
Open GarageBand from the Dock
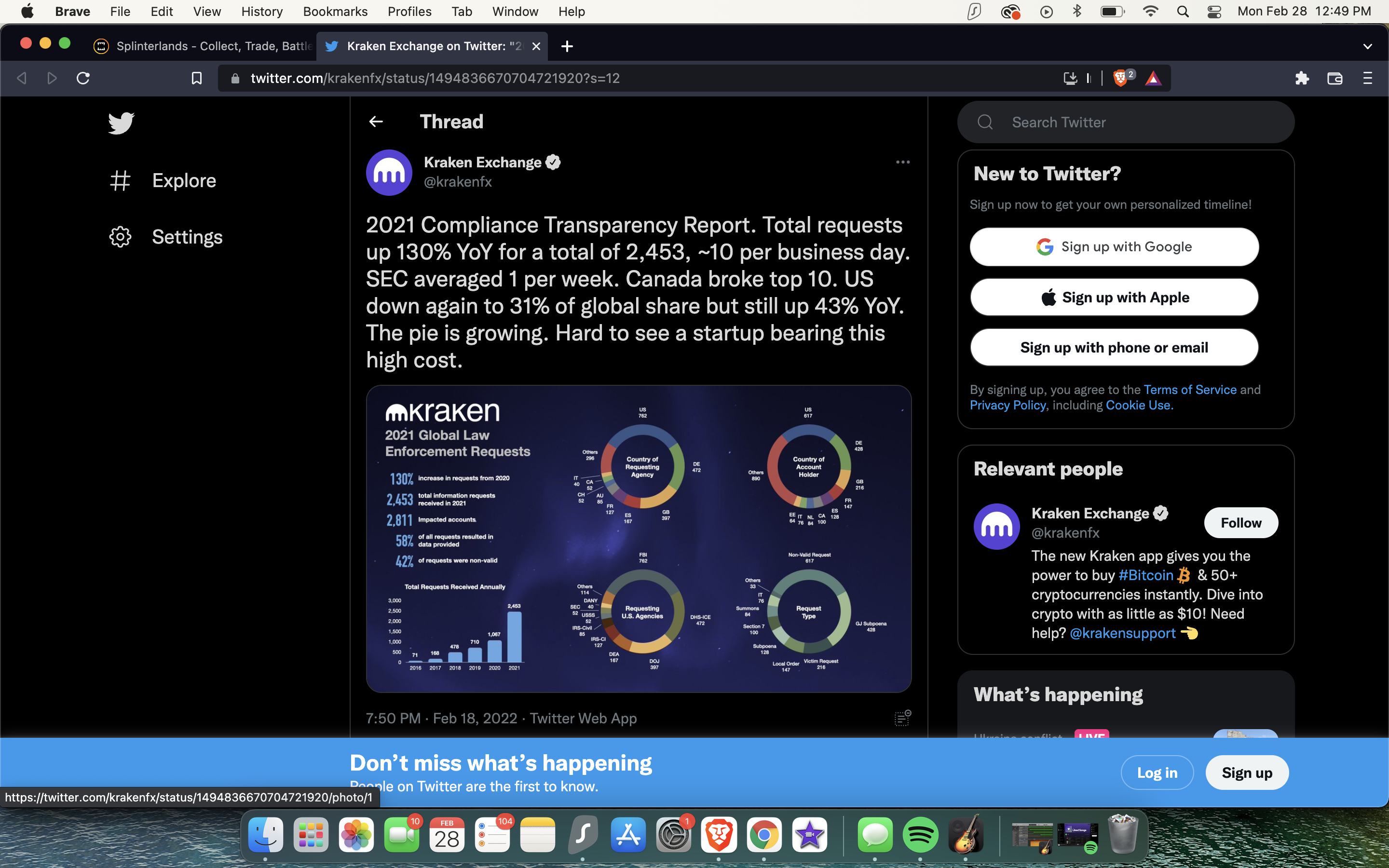click(x=966, y=835)
